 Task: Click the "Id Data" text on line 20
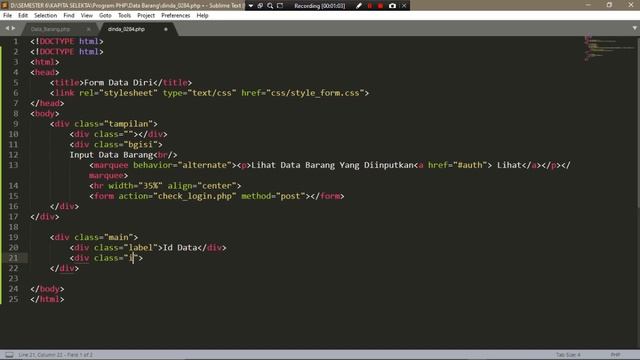(x=180, y=247)
